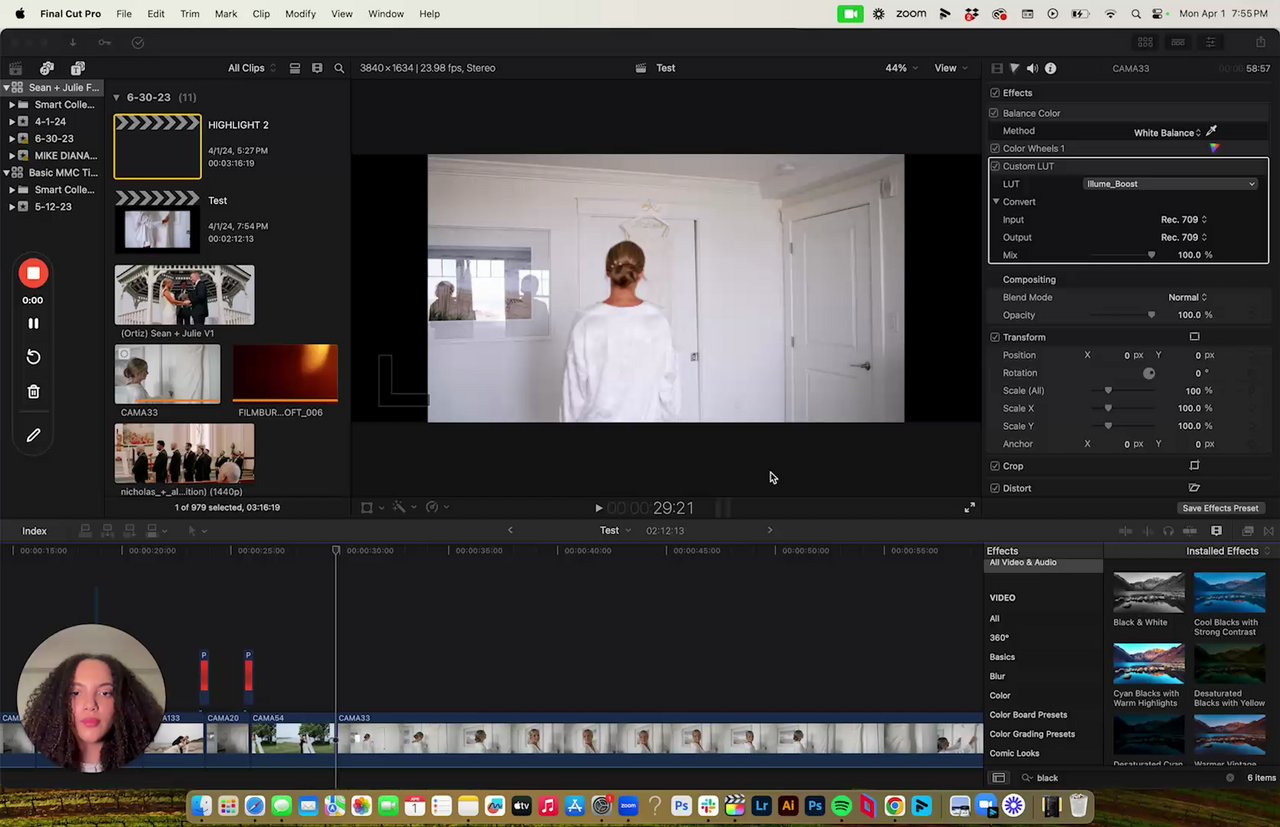1280x827 pixels.
Task: Open the Audio inspector speaker icon
Action: (1032, 68)
